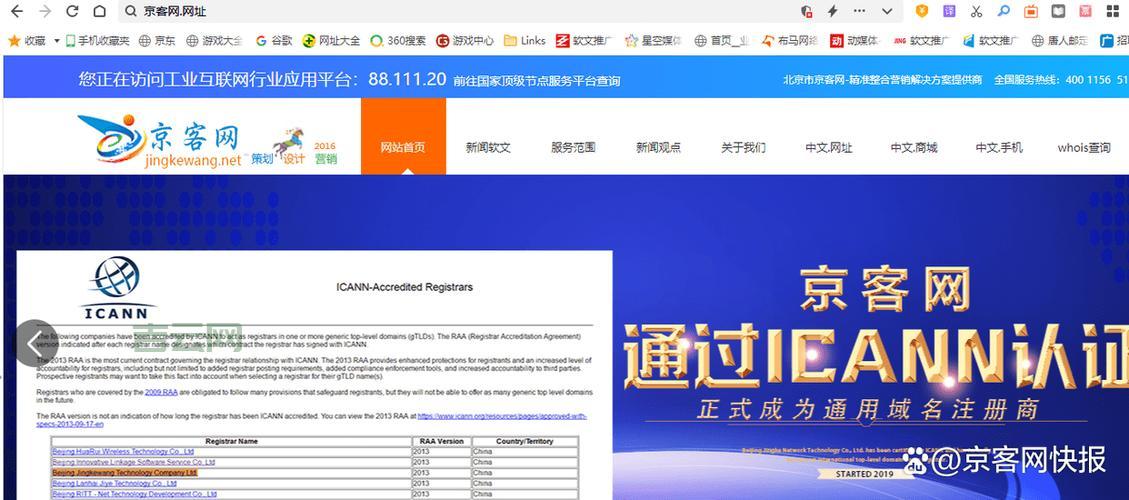Select the scissors screenshot tool
The width and height of the screenshot is (1129, 500).
[976, 11]
